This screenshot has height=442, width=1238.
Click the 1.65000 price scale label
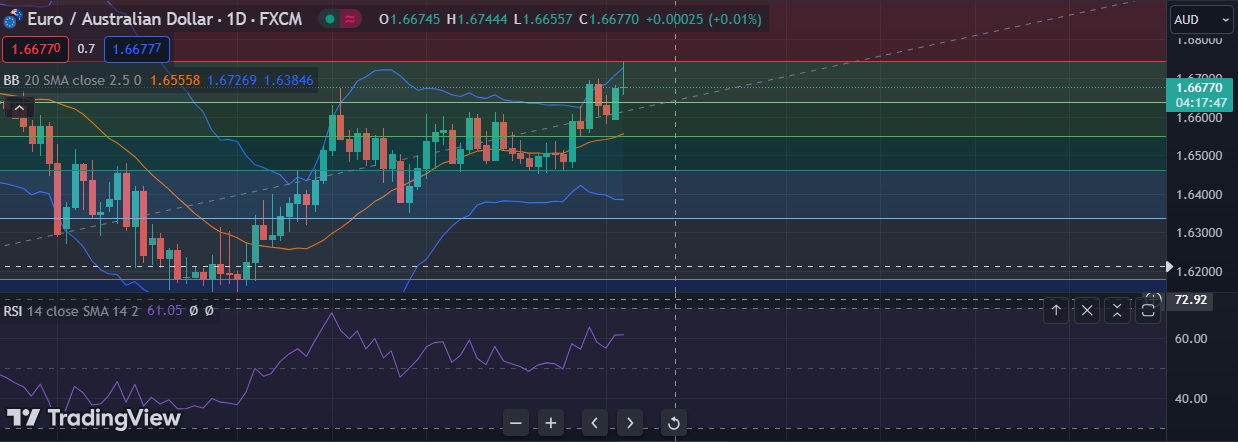pyautogui.click(x=1199, y=156)
